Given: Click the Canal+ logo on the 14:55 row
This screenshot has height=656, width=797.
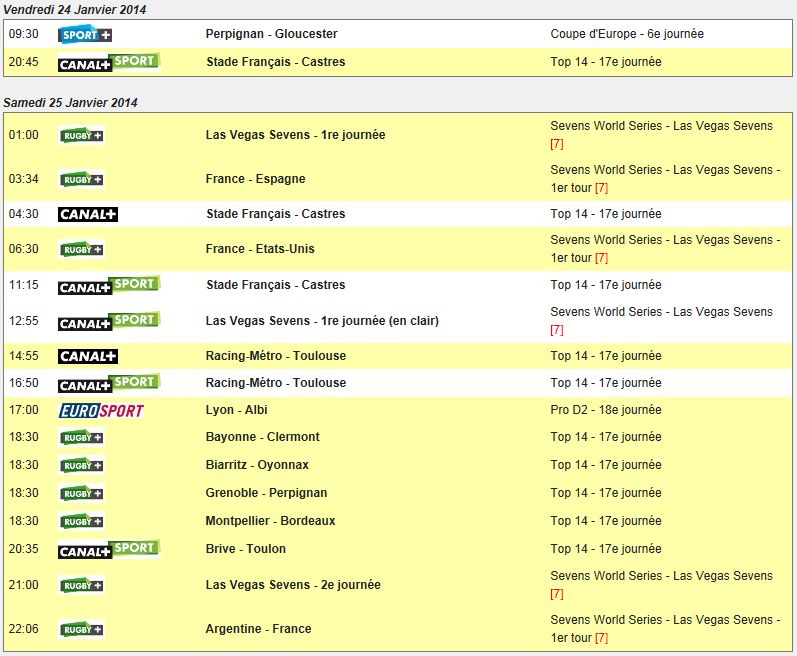Looking at the screenshot, I should tap(88, 356).
